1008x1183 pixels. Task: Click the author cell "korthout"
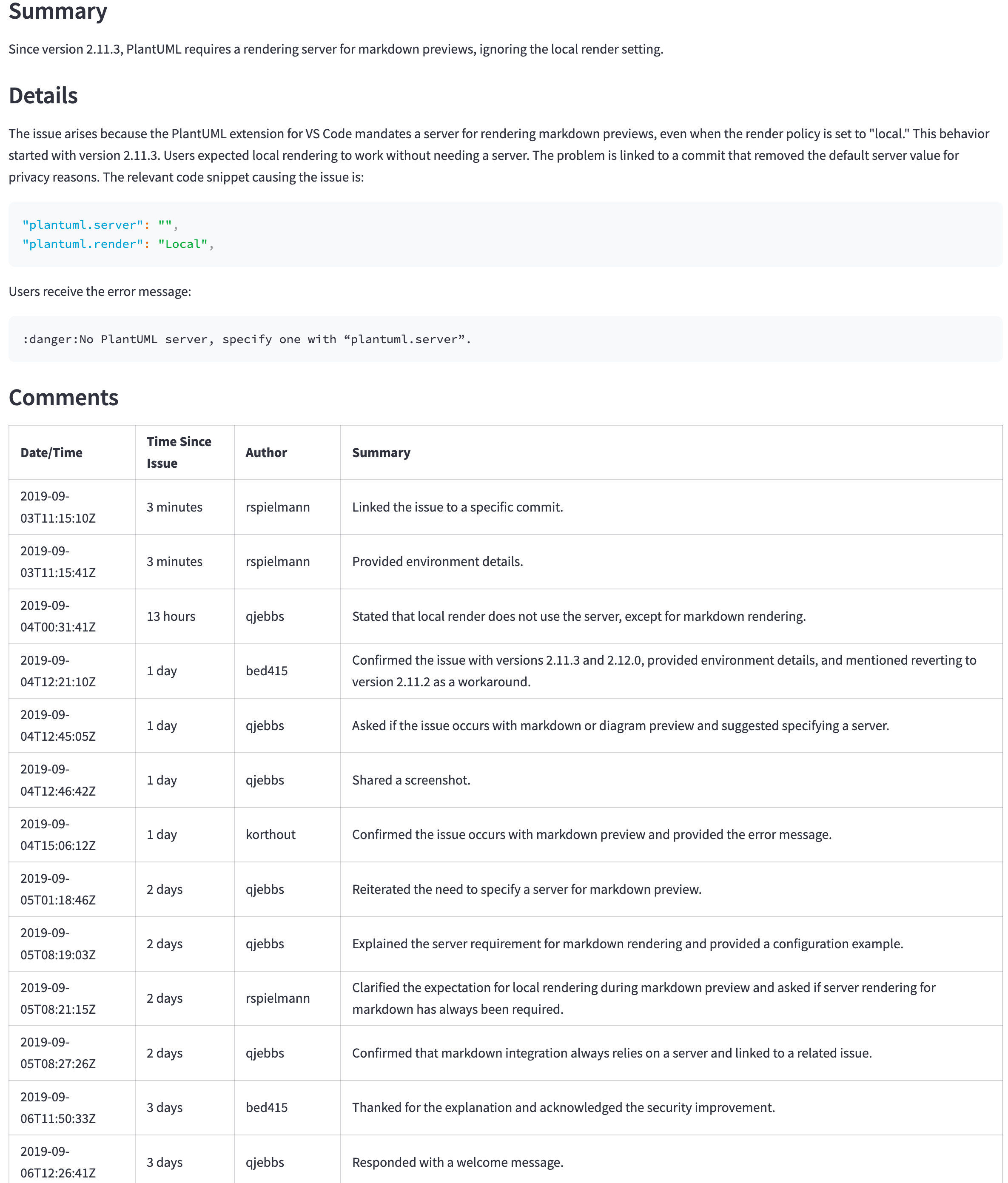tap(271, 834)
